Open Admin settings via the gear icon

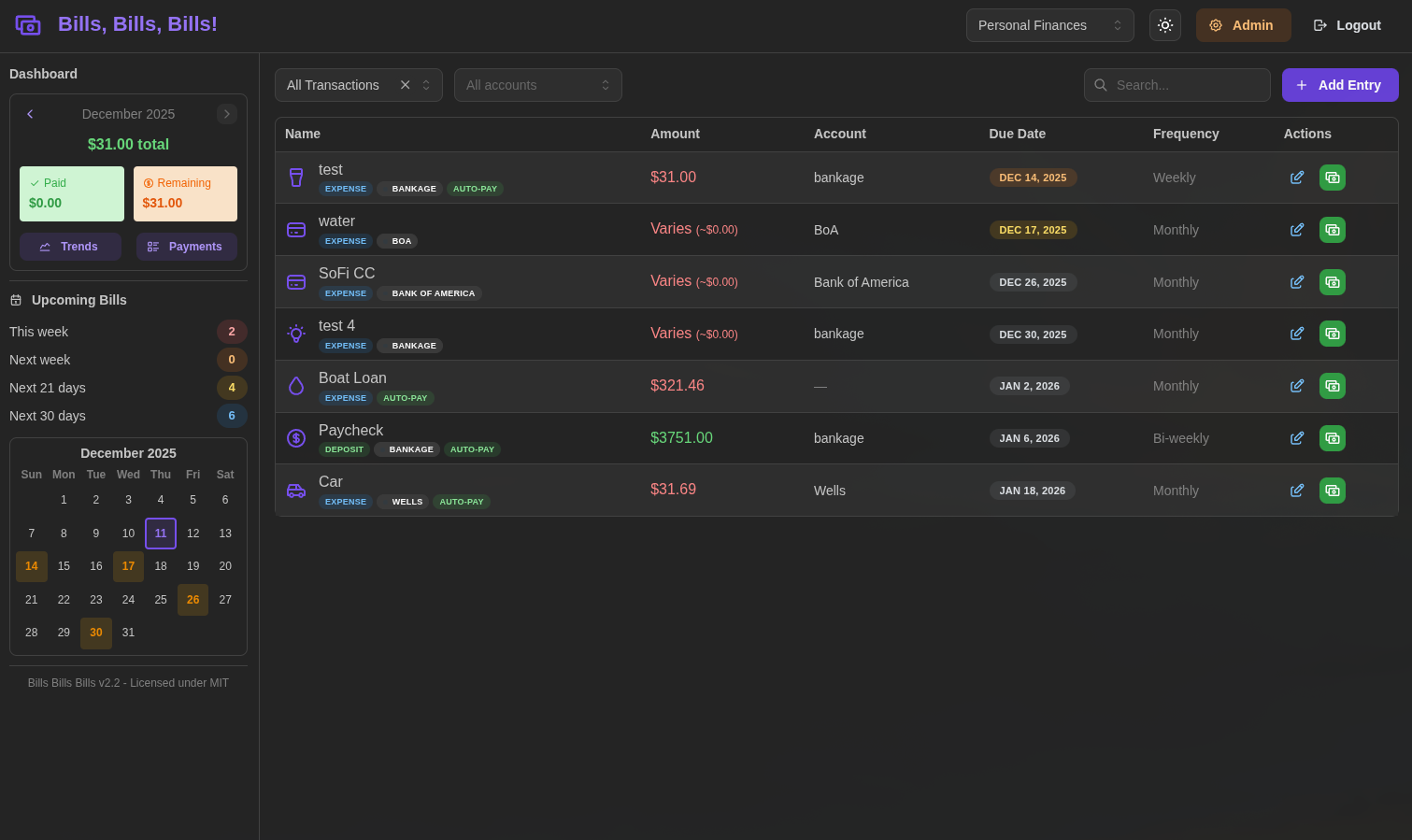pyautogui.click(x=1216, y=25)
